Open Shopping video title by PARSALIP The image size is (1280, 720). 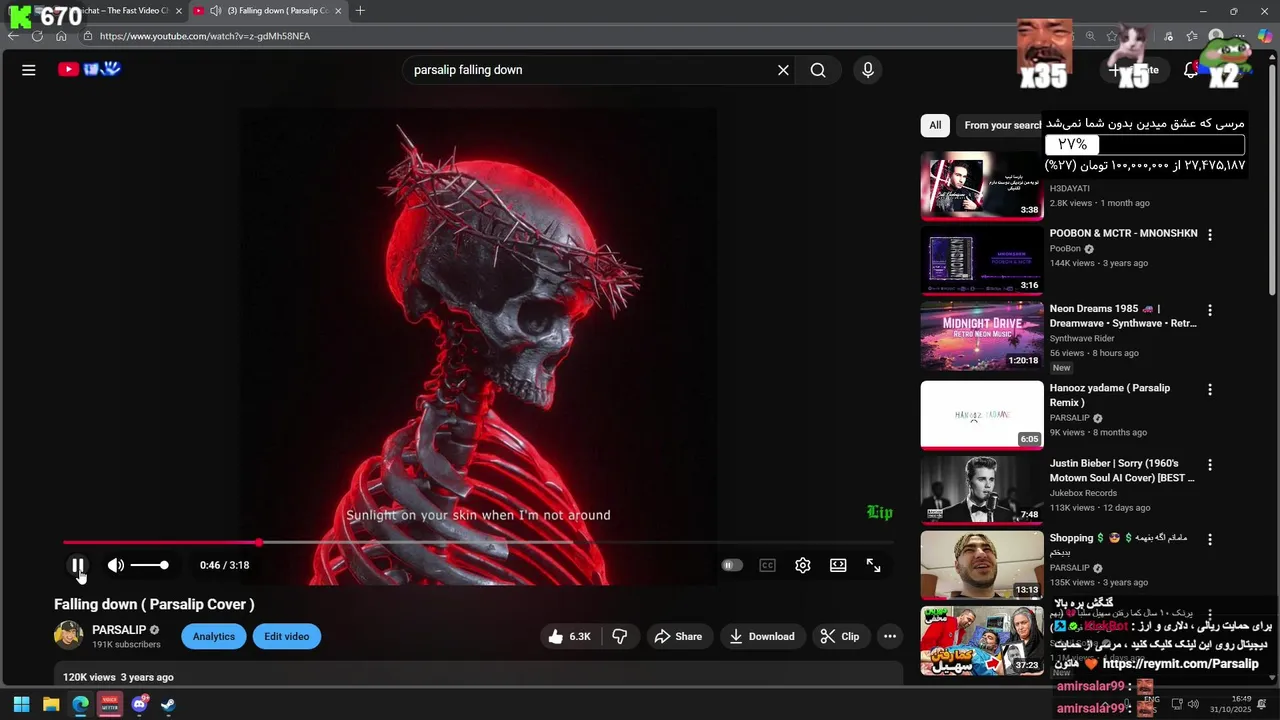[1118, 544]
